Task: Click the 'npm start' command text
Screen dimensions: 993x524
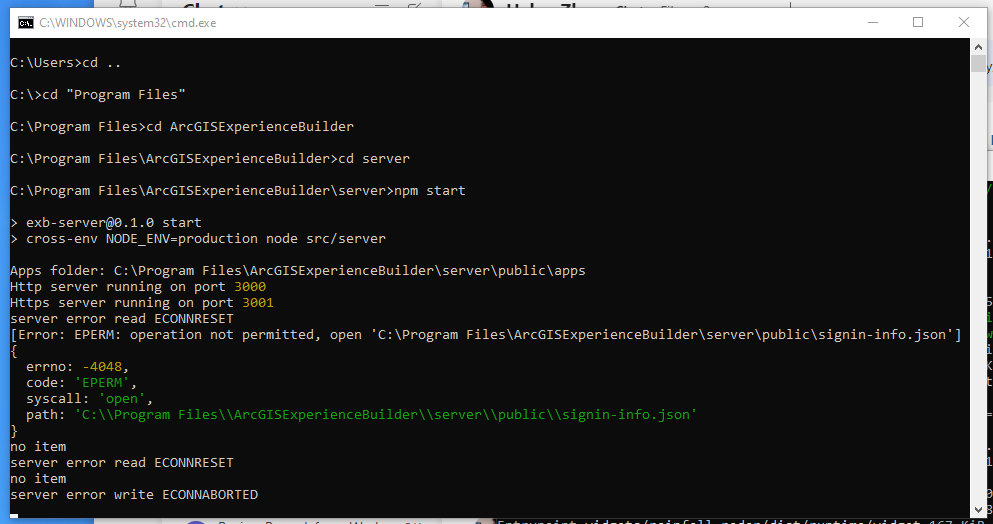Action: 430,191
